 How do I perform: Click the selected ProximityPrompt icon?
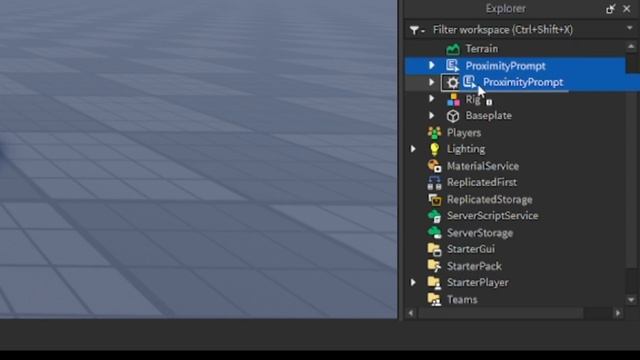click(452, 66)
